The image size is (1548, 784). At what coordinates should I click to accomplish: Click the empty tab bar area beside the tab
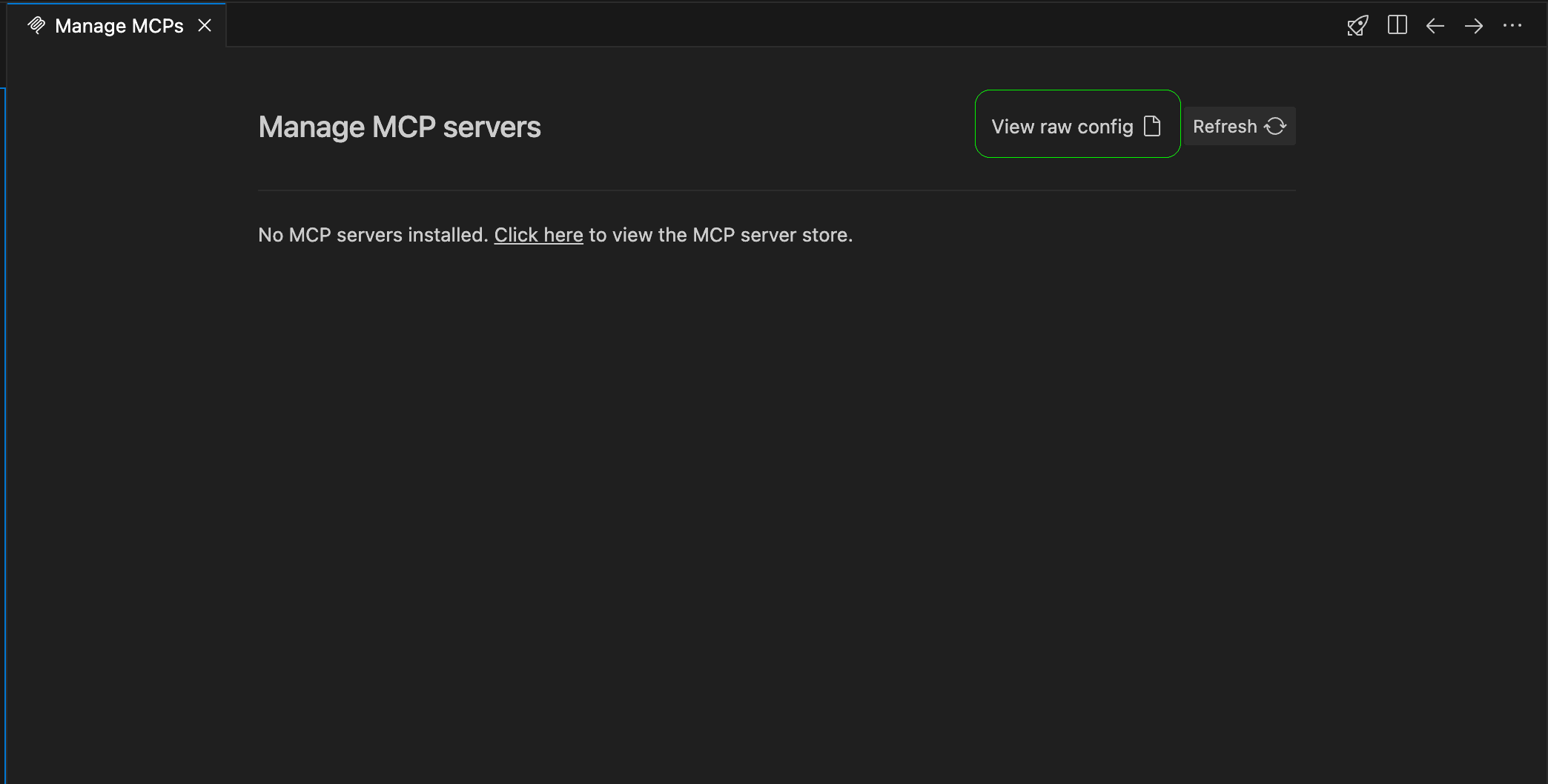(741, 24)
